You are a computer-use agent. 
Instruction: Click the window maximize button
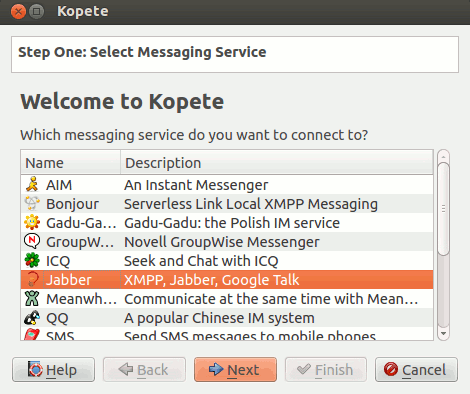coord(36,12)
